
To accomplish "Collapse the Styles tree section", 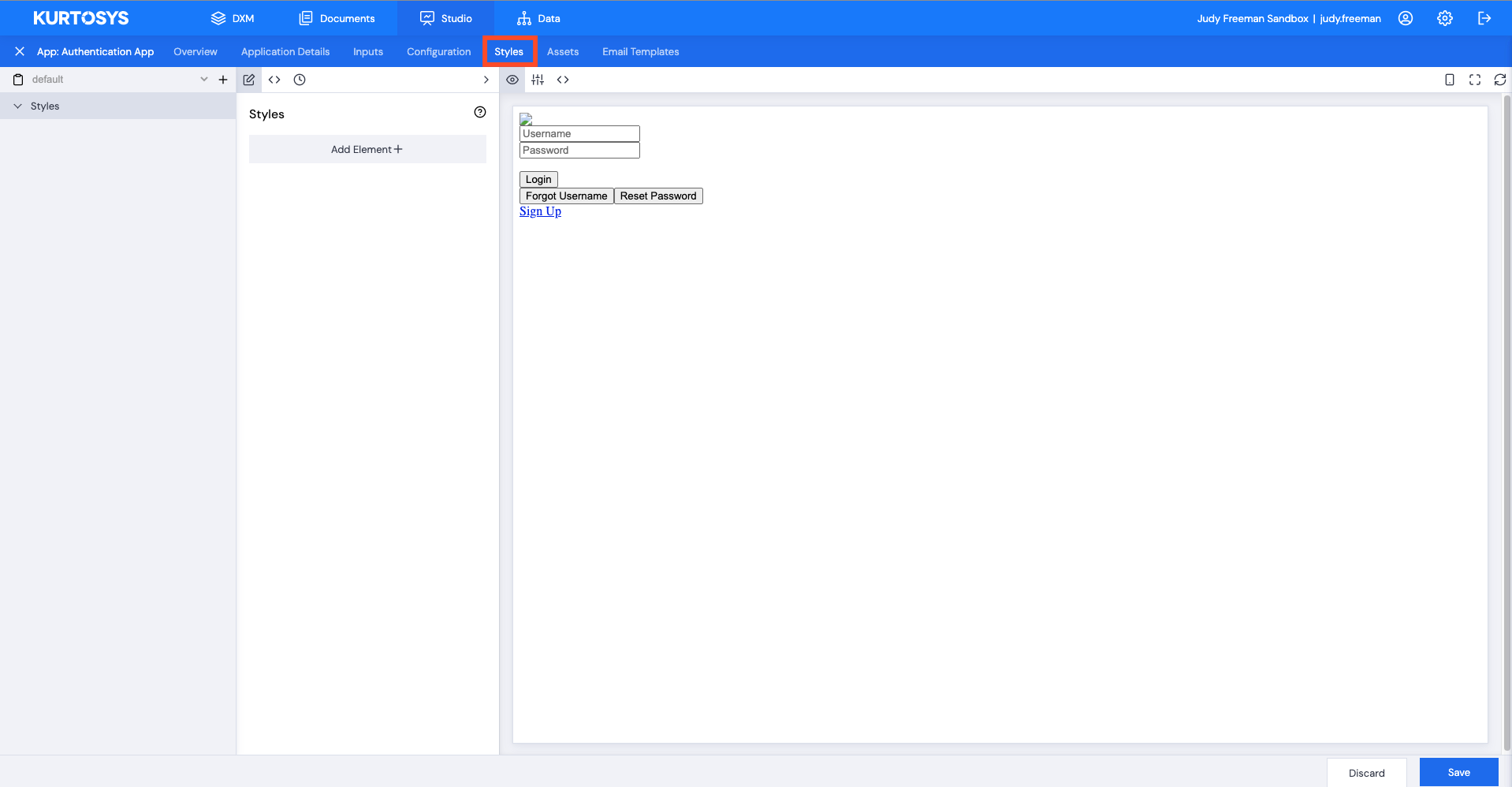I will pos(17,106).
